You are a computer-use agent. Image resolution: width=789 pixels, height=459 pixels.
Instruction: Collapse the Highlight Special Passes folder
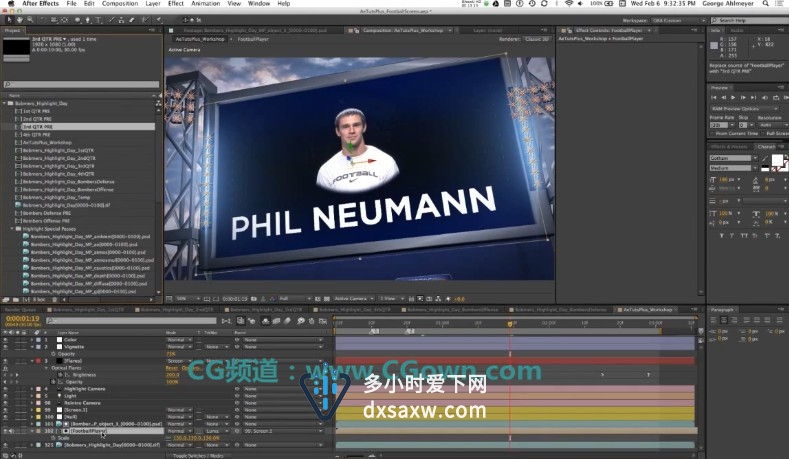(13, 228)
